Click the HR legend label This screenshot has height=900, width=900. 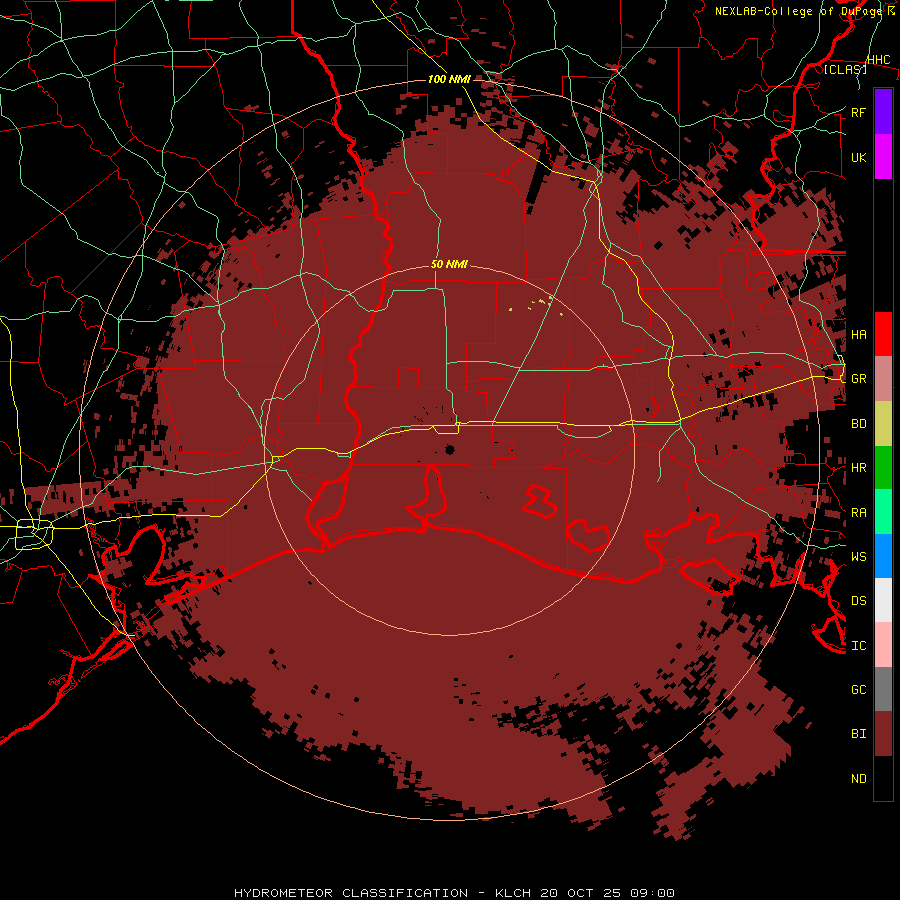[858, 468]
